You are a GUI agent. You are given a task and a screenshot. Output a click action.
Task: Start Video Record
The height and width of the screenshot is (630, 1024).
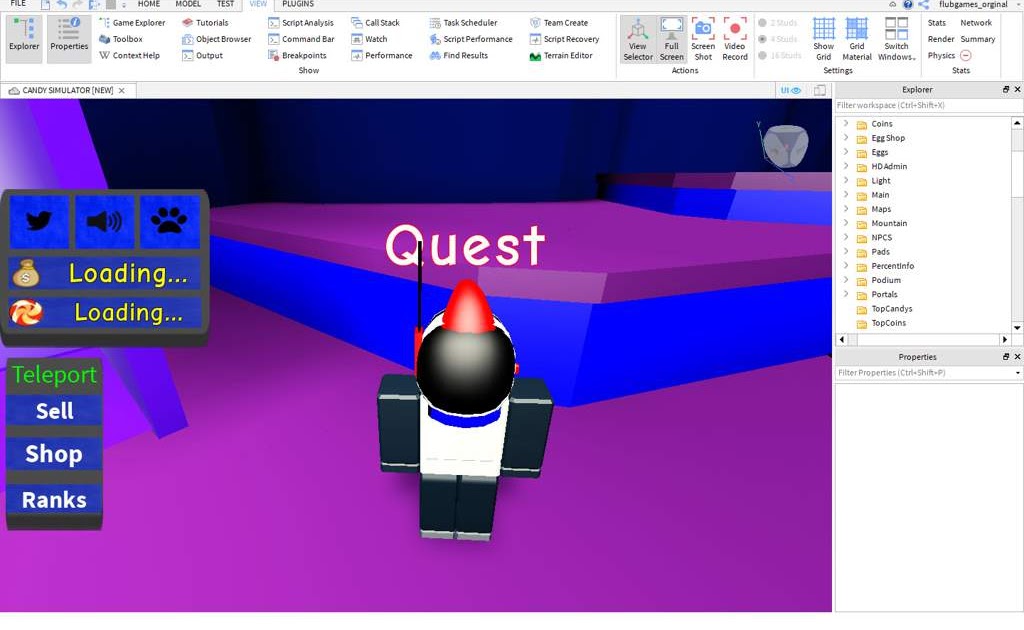pos(735,40)
